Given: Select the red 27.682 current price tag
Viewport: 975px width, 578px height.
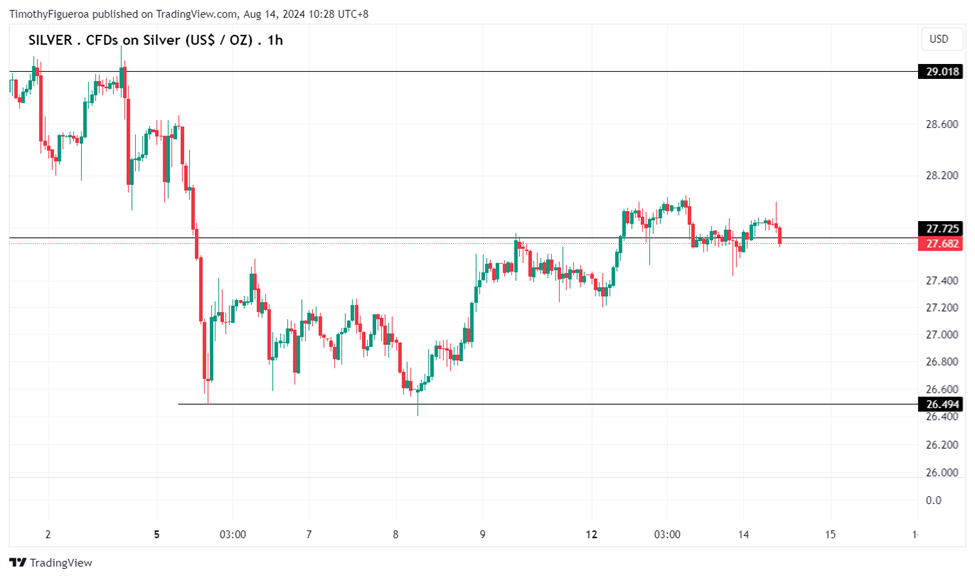Looking at the screenshot, I should tap(942, 244).
